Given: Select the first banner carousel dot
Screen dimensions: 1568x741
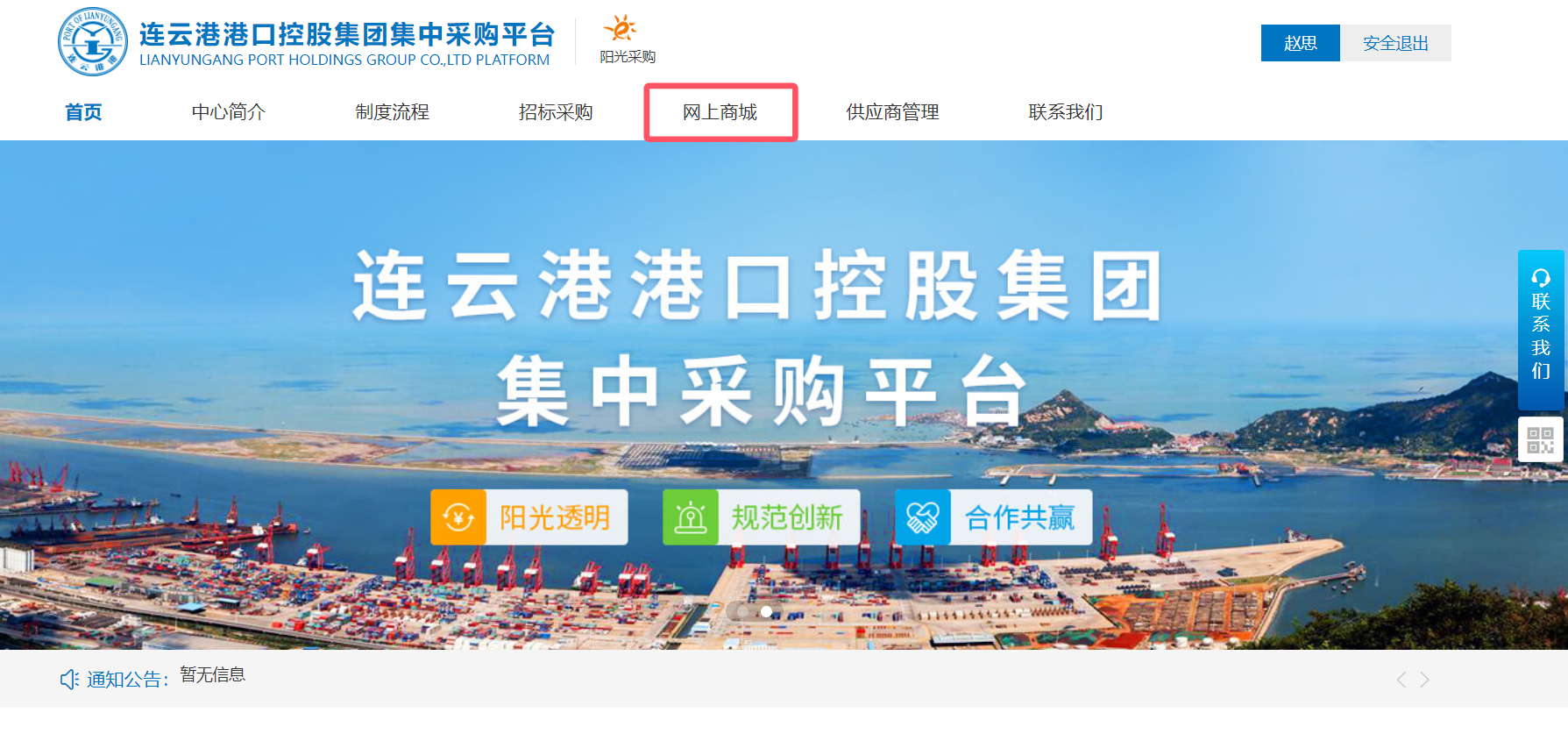Looking at the screenshot, I should [x=743, y=612].
